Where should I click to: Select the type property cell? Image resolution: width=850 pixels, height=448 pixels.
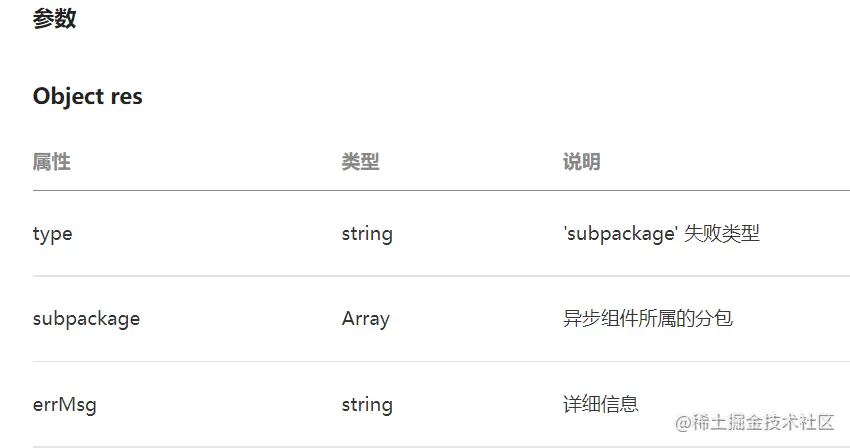click(x=52, y=234)
